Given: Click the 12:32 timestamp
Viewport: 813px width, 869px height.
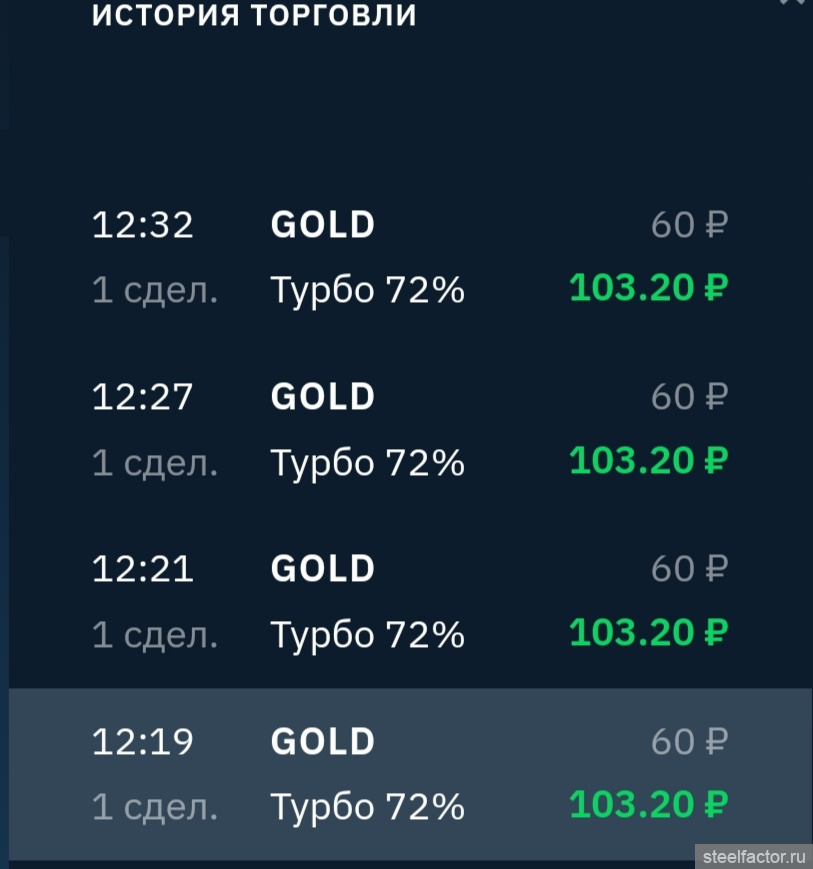Looking at the screenshot, I should [x=142, y=225].
